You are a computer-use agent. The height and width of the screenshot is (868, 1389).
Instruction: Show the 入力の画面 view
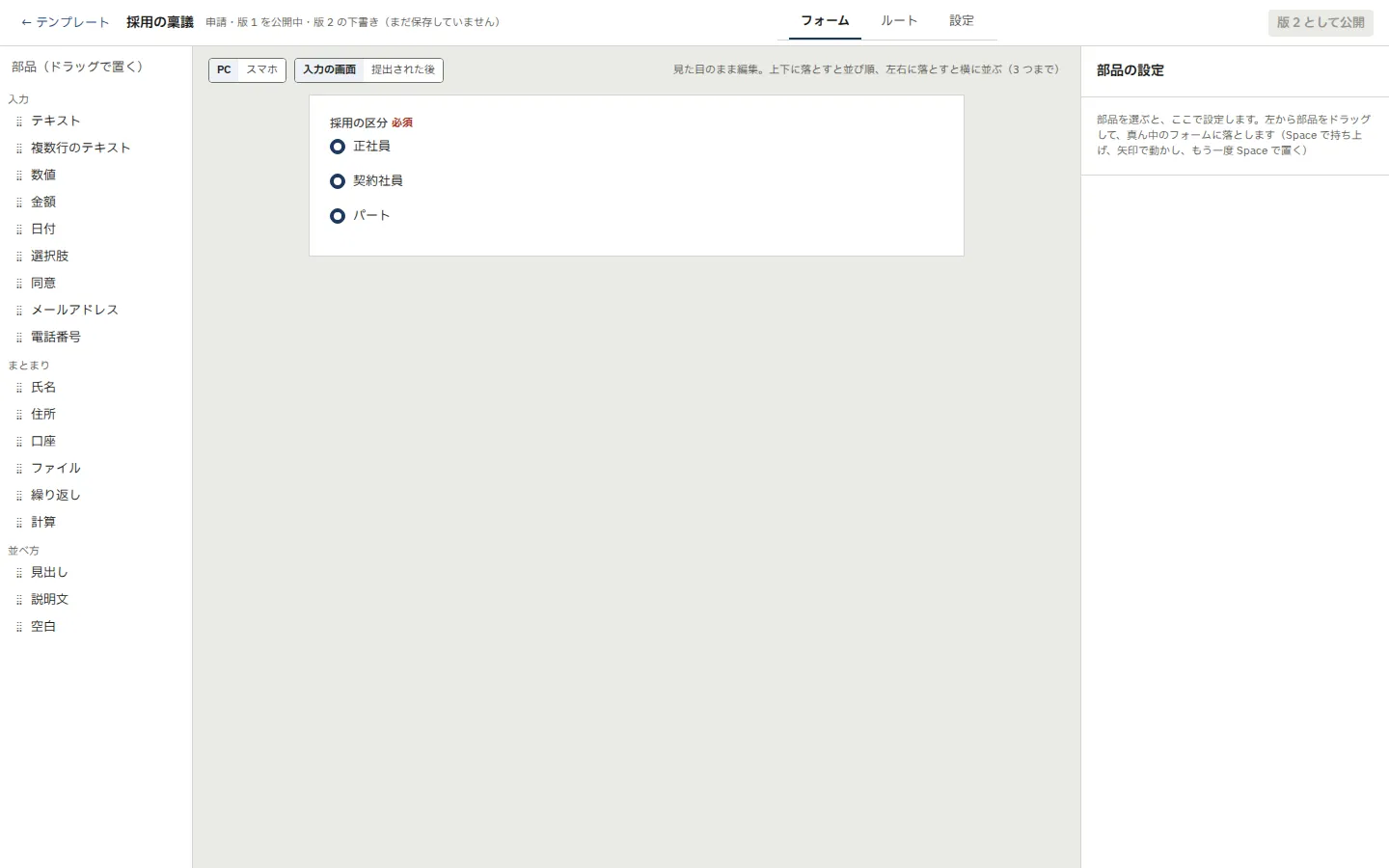330,70
